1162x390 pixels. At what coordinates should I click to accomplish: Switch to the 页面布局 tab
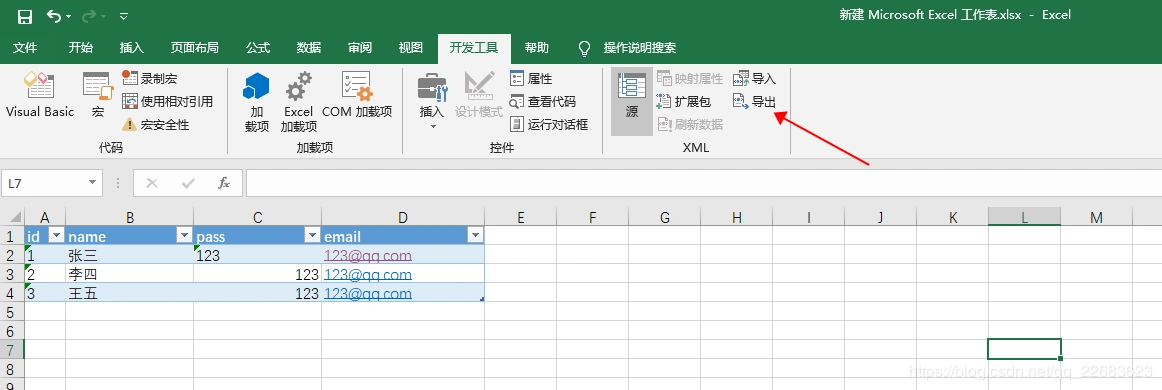[195, 47]
